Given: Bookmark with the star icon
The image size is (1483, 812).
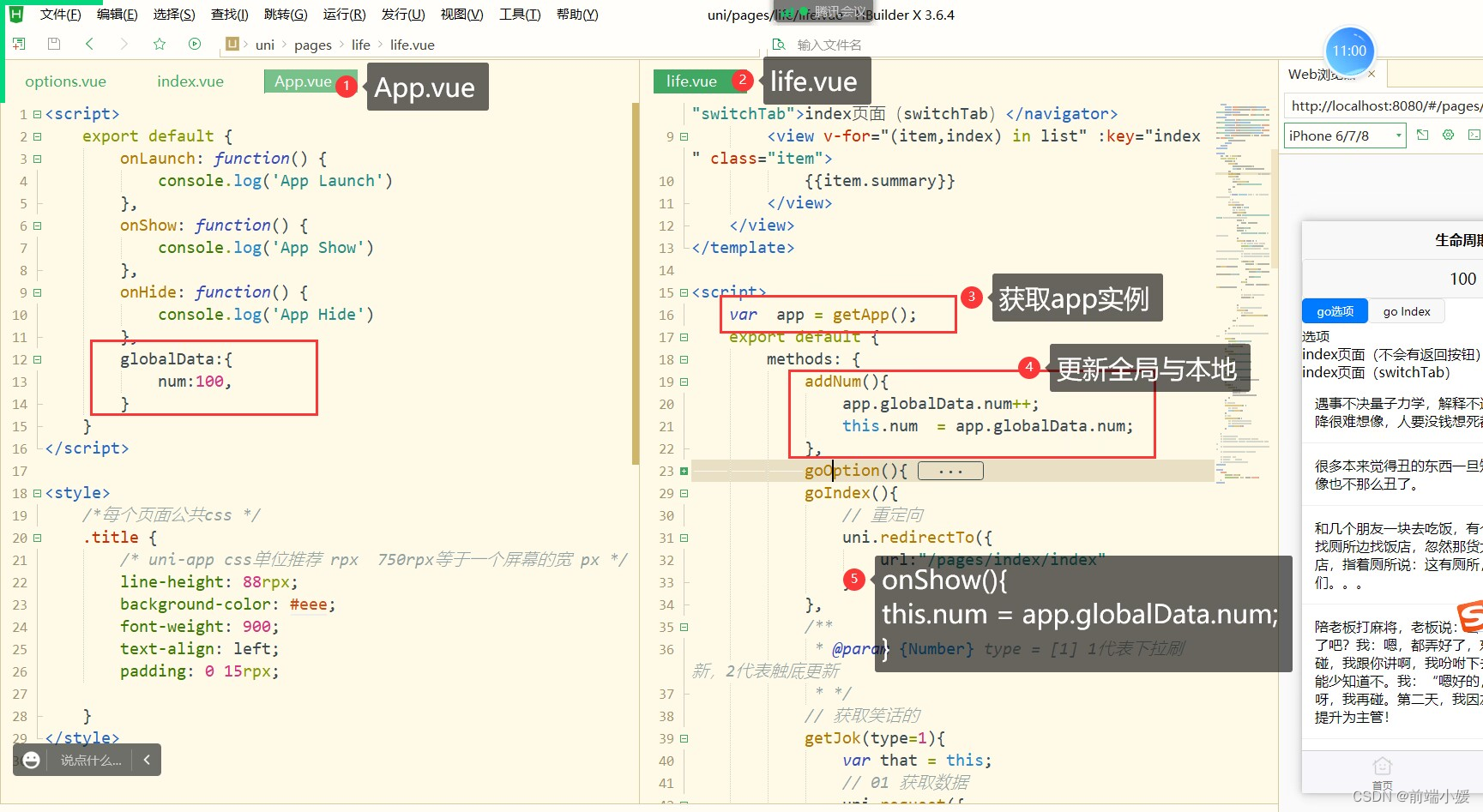Looking at the screenshot, I should [160, 44].
